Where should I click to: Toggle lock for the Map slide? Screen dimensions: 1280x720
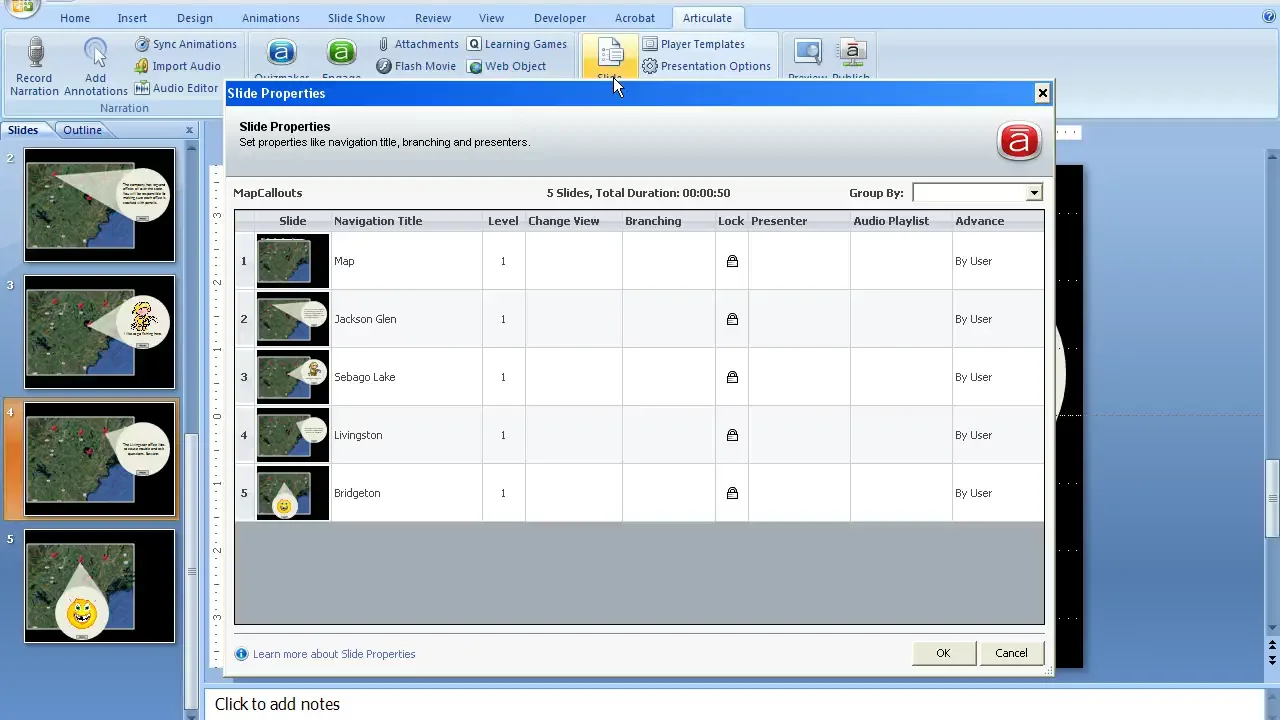click(732, 261)
